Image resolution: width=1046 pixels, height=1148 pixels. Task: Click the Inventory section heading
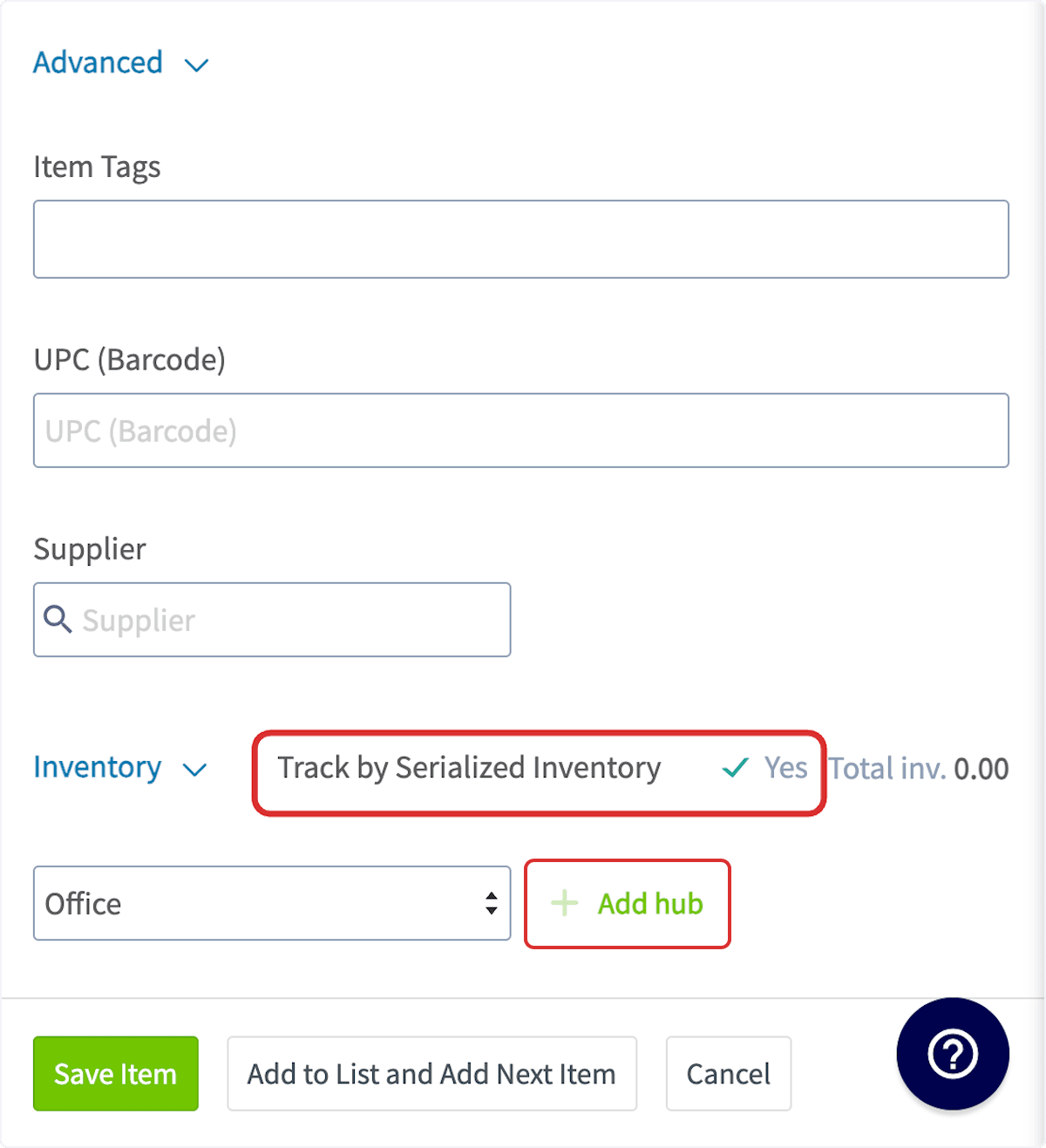[x=97, y=767]
